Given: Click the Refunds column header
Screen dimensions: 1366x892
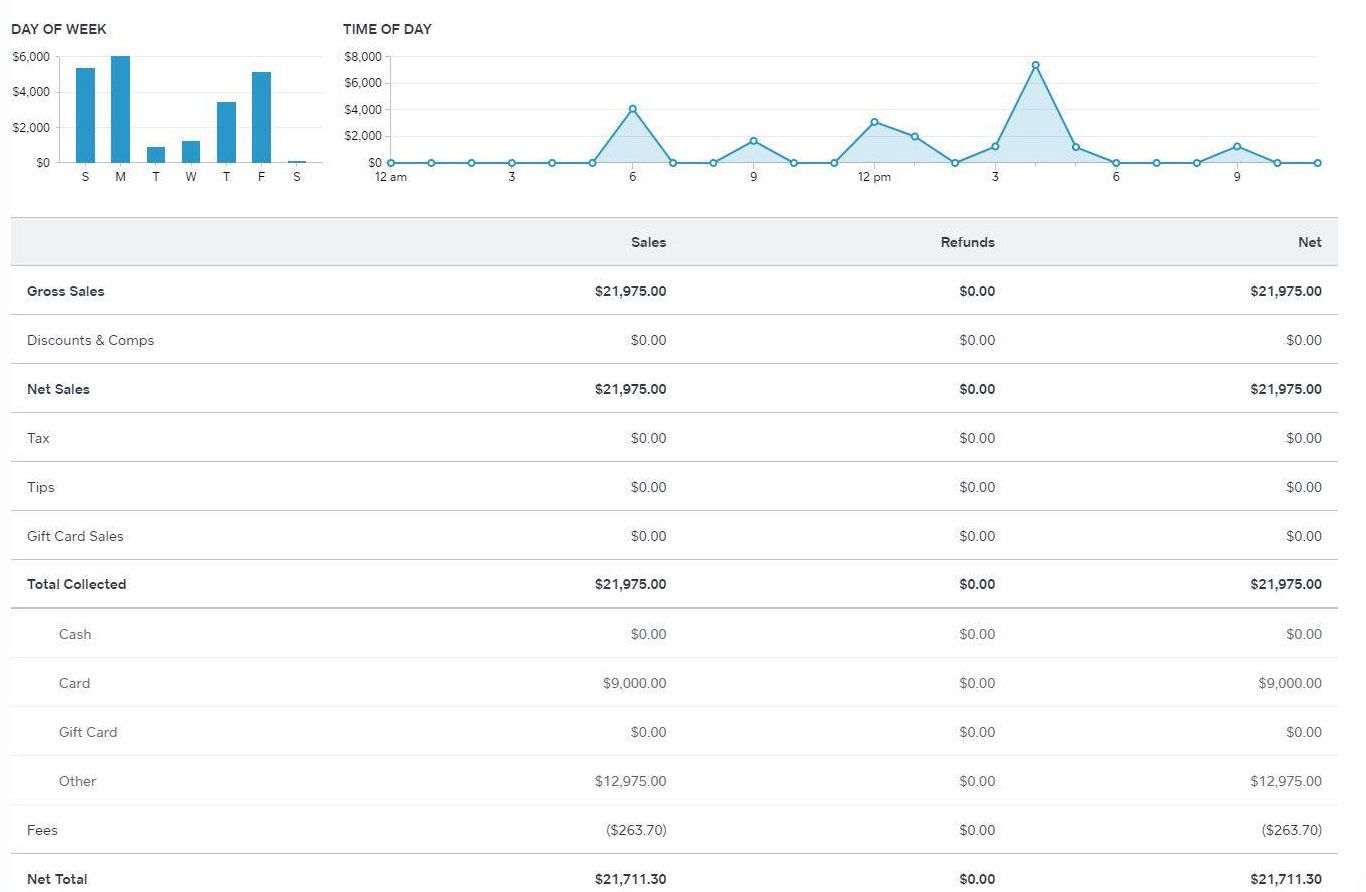Looking at the screenshot, I should (x=967, y=242).
